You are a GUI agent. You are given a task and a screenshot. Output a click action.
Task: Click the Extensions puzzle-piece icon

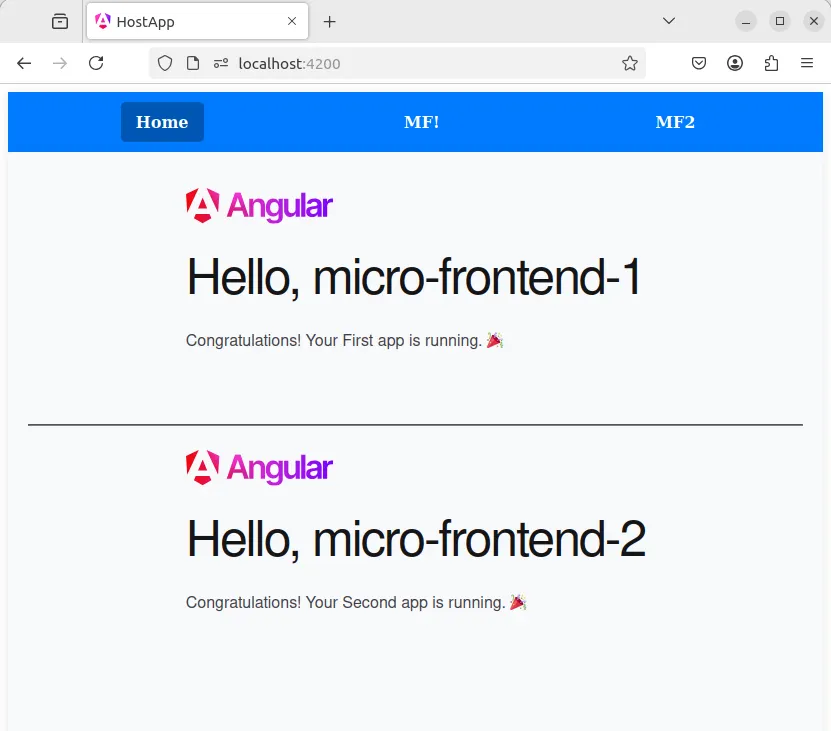click(771, 62)
